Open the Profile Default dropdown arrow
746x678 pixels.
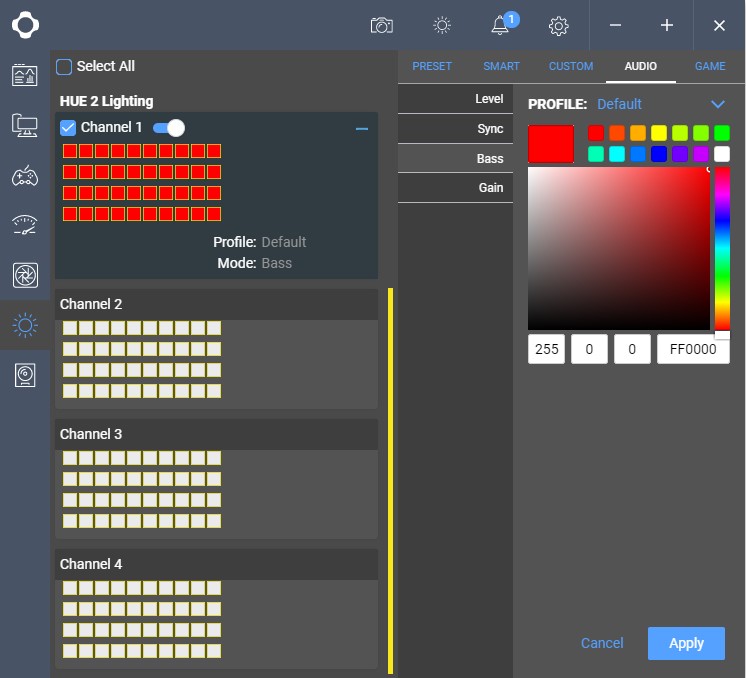[717, 104]
